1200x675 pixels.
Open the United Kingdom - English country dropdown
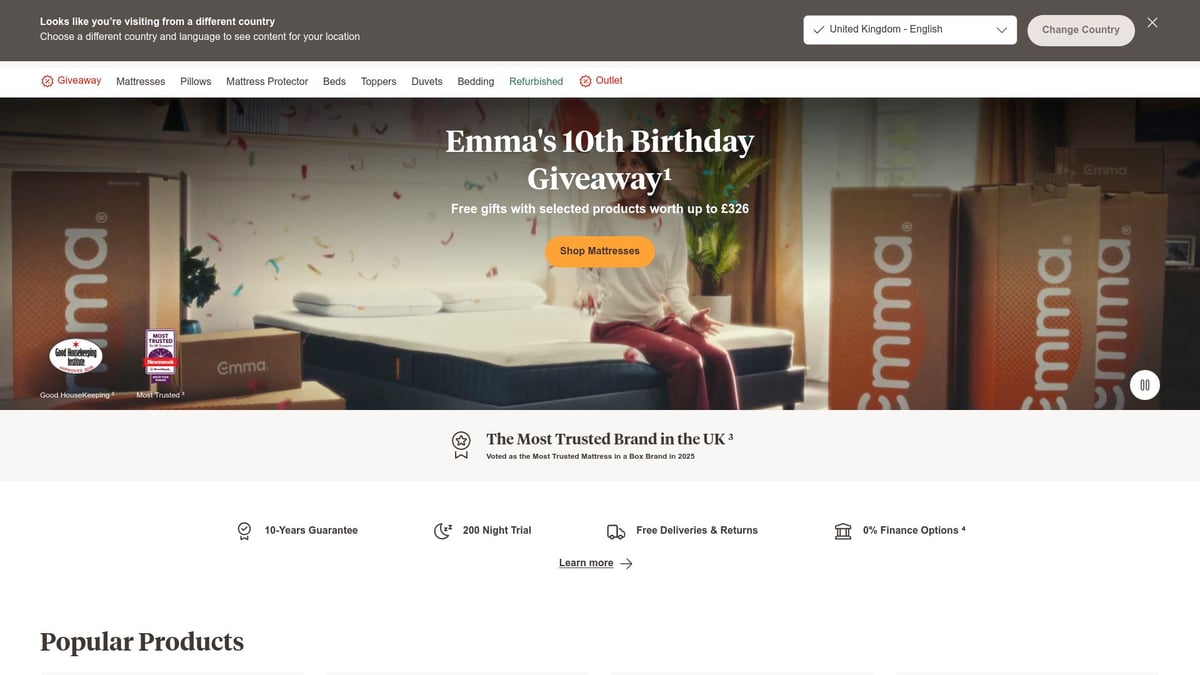(910, 30)
